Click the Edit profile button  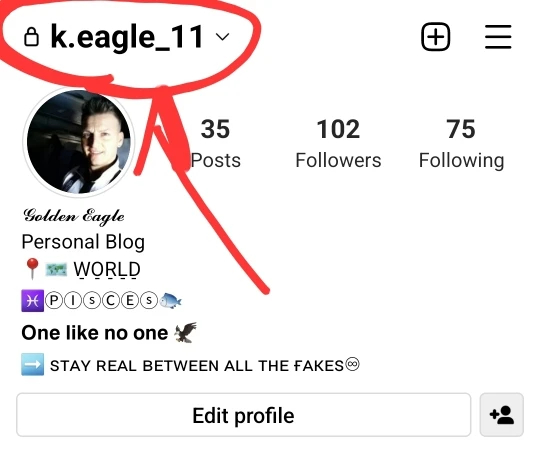pyautogui.click(x=243, y=415)
